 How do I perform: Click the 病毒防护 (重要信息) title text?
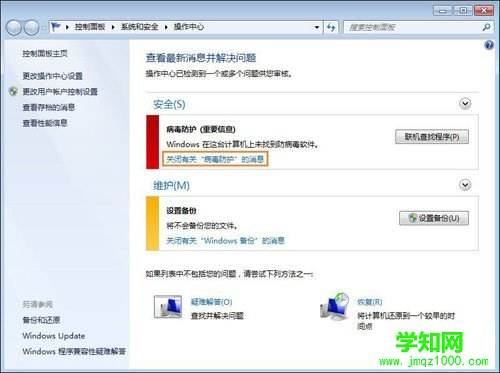(201, 129)
